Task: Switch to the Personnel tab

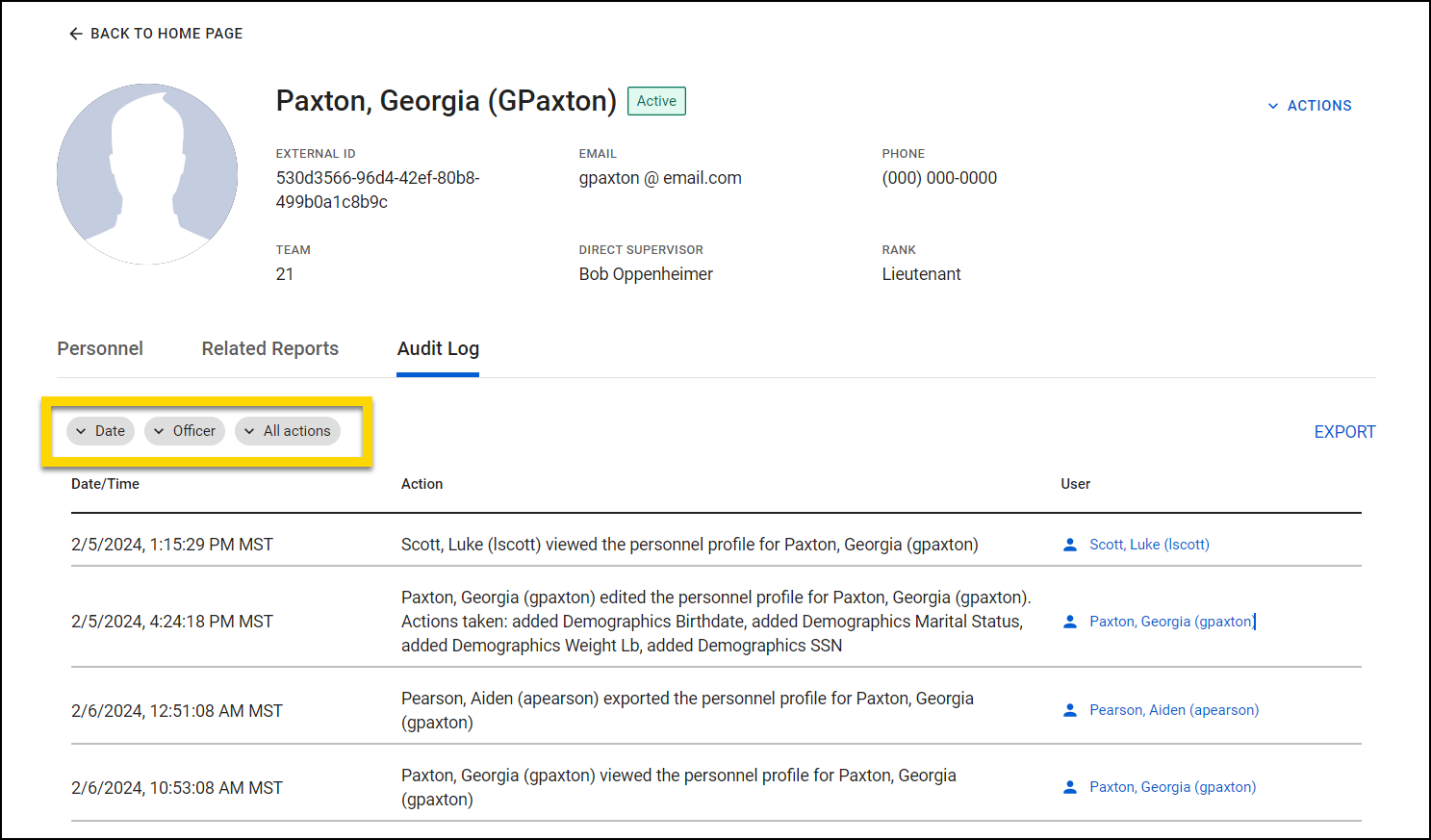Action: [x=100, y=348]
